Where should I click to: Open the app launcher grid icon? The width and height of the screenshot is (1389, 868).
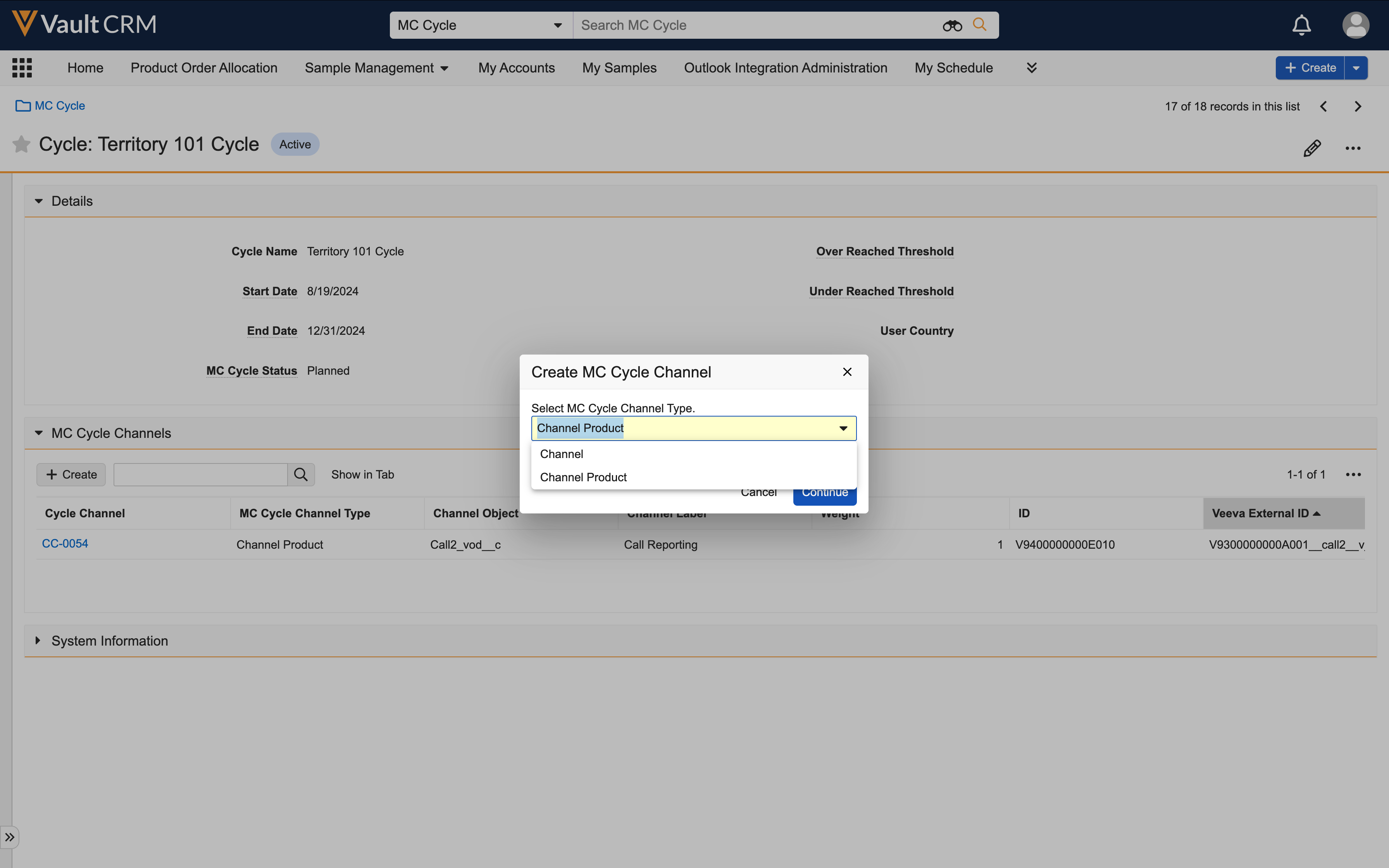click(22, 68)
